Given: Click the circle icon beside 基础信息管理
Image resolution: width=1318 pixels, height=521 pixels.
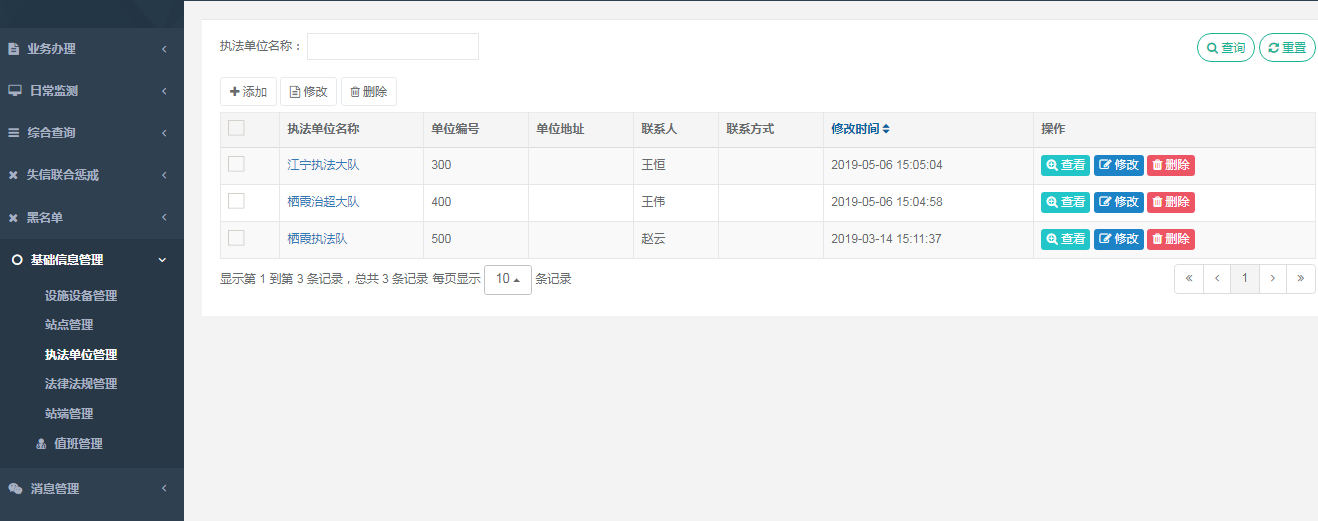Looking at the screenshot, I should (17, 260).
